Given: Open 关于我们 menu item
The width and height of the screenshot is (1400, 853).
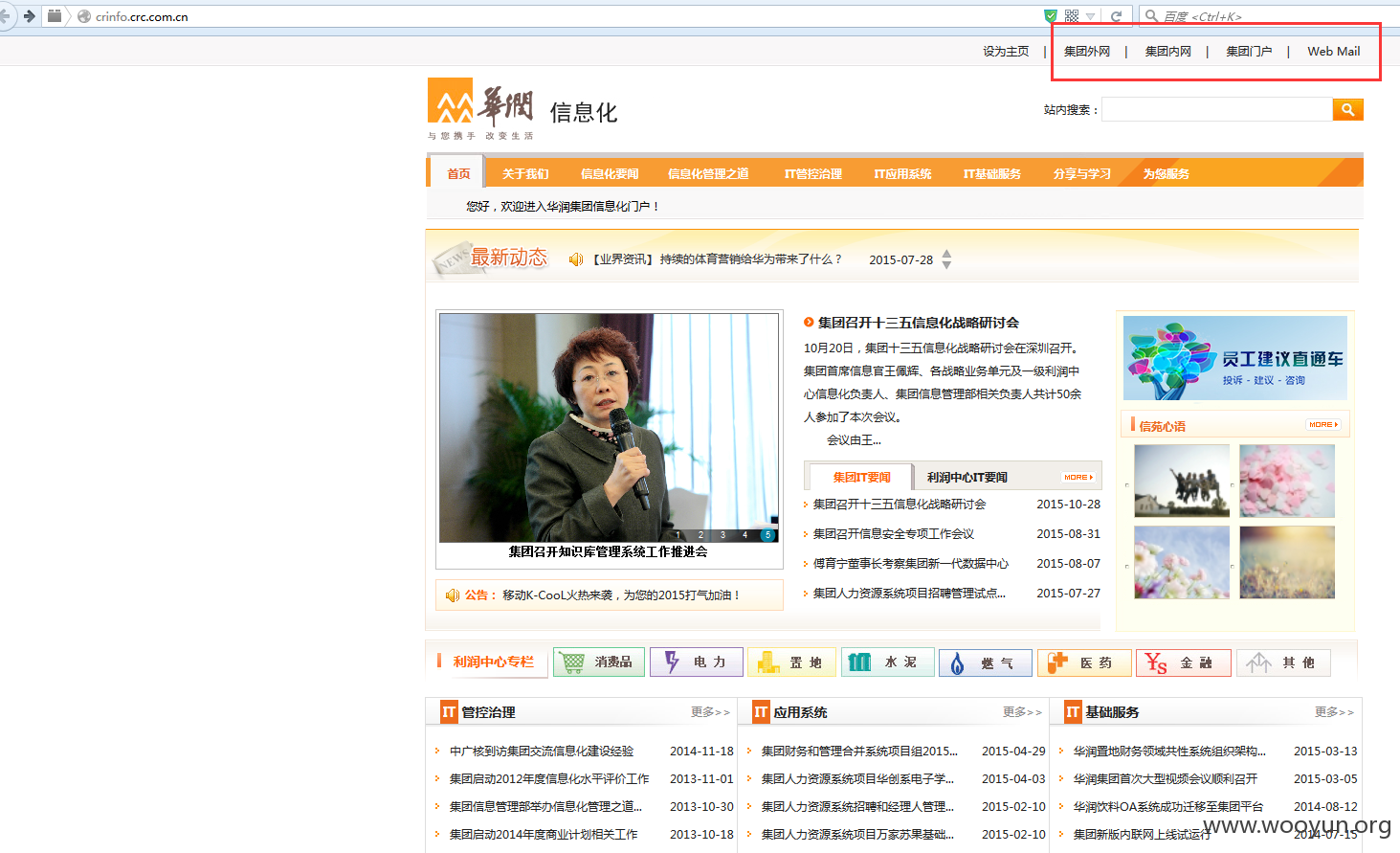Looking at the screenshot, I should tap(525, 173).
